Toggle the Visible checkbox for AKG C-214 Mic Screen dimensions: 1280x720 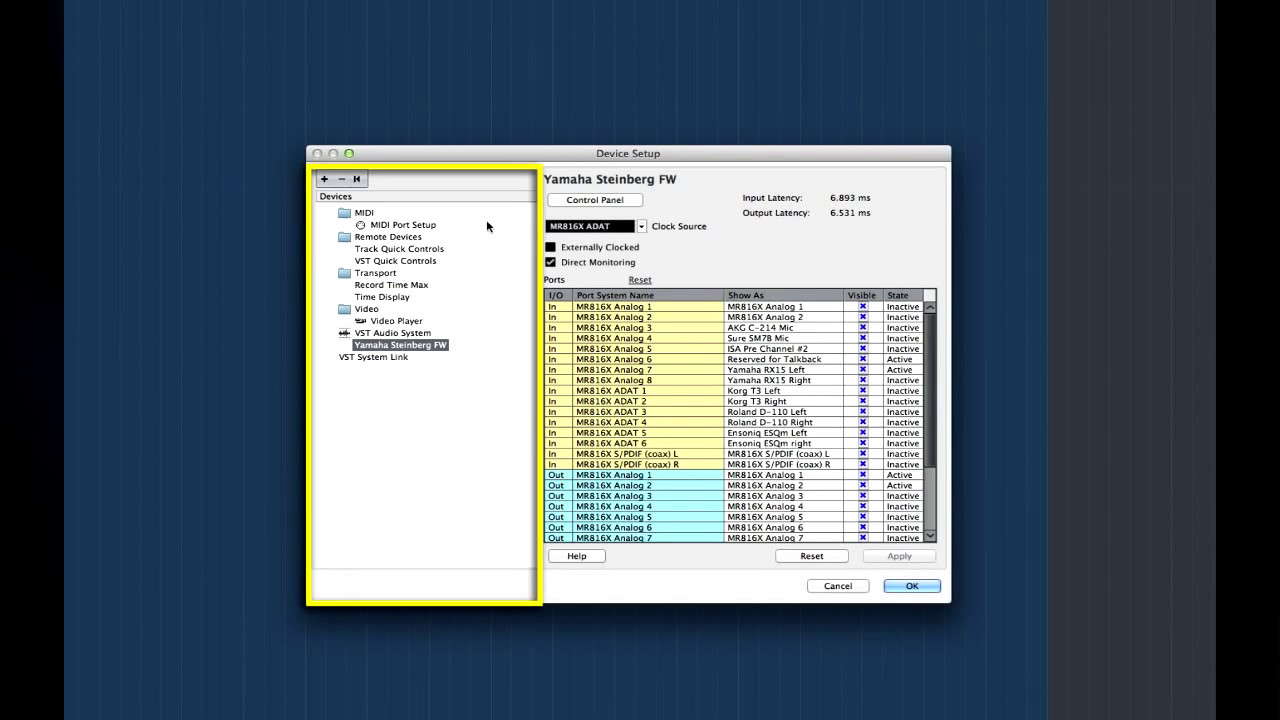click(862, 327)
